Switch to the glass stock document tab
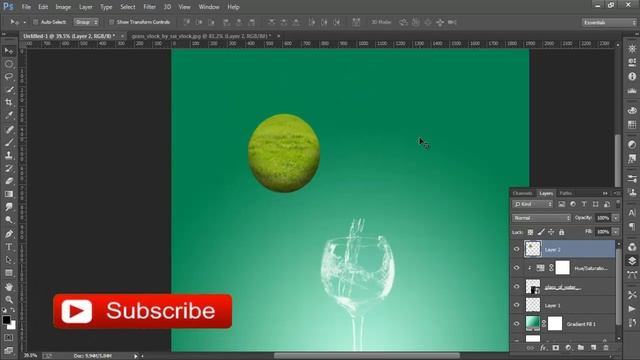The height and width of the screenshot is (360, 640). point(201,36)
